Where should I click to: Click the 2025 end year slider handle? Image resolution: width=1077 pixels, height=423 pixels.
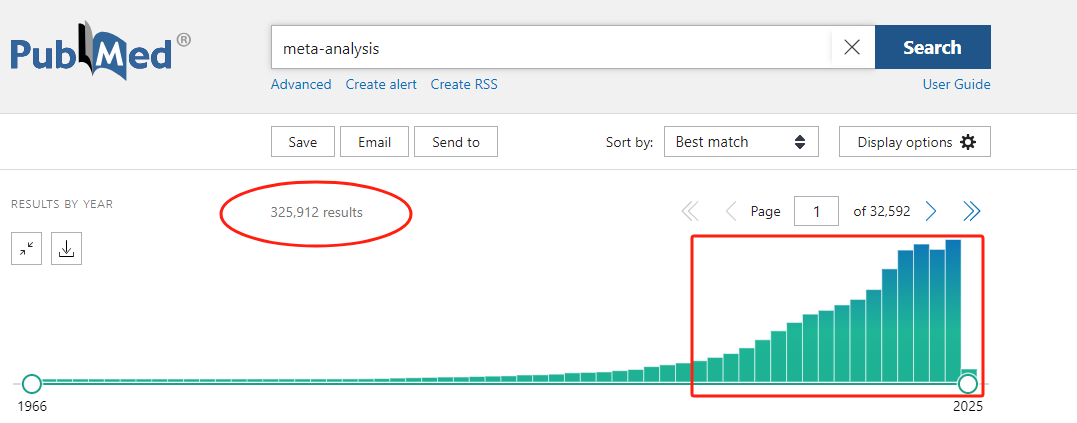tap(968, 383)
